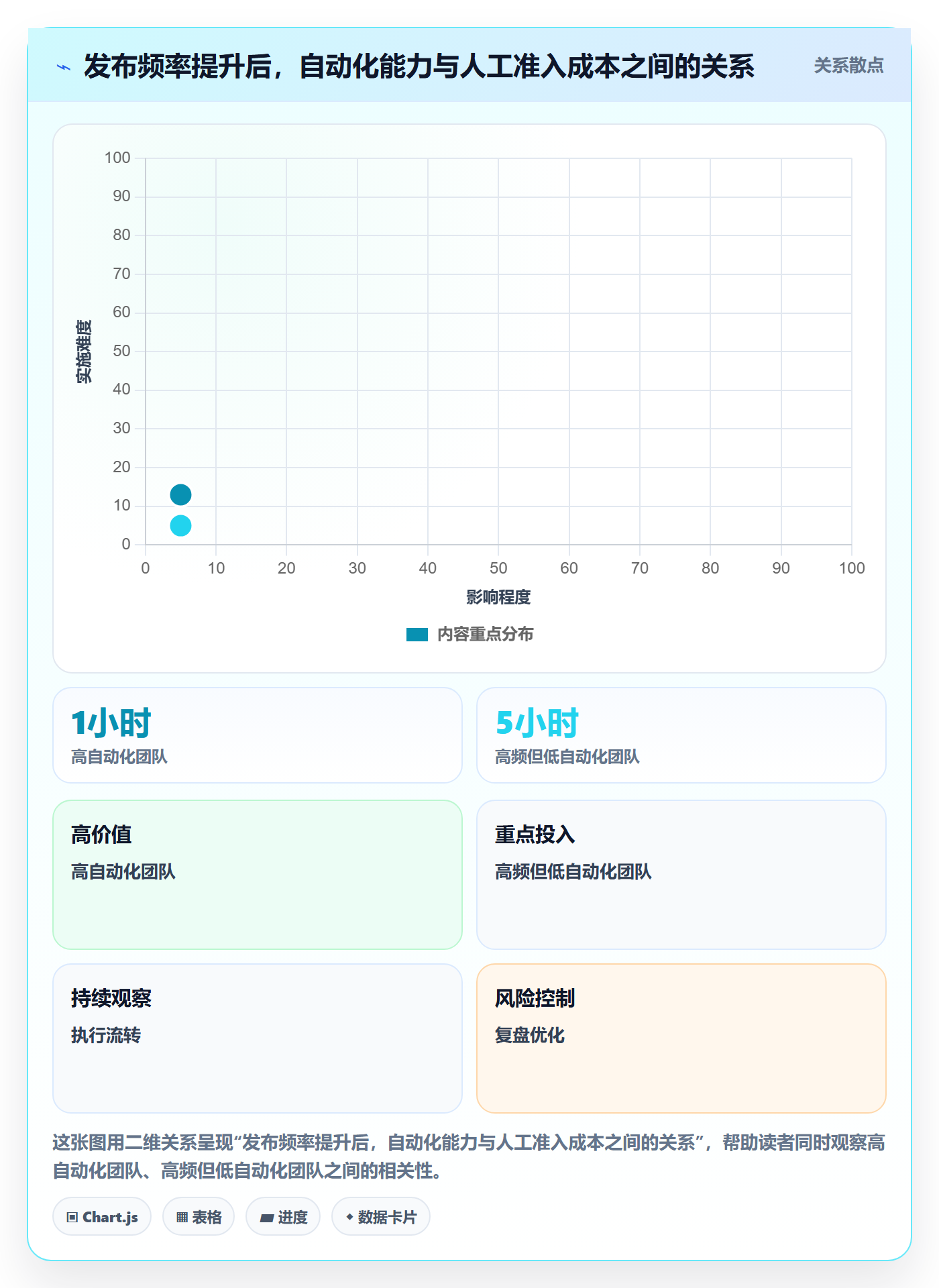Click the Chart.js tag chip
This screenshot has width=939, height=1288.
(x=102, y=1217)
